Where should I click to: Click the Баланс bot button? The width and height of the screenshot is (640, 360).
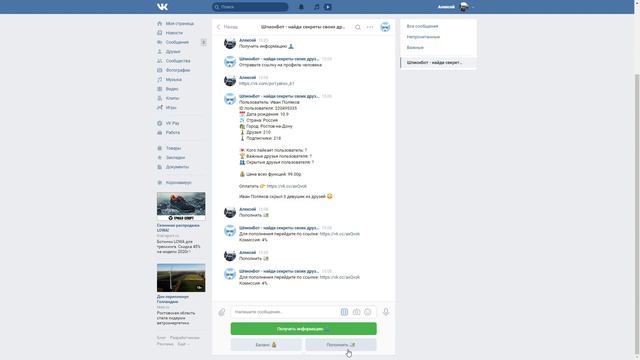266,345
